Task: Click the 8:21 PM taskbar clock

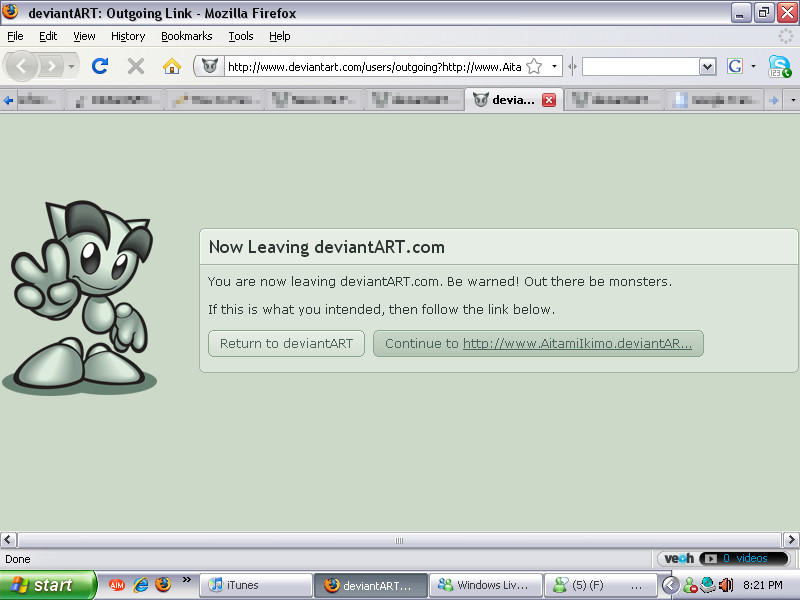Action: click(x=763, y=585)
